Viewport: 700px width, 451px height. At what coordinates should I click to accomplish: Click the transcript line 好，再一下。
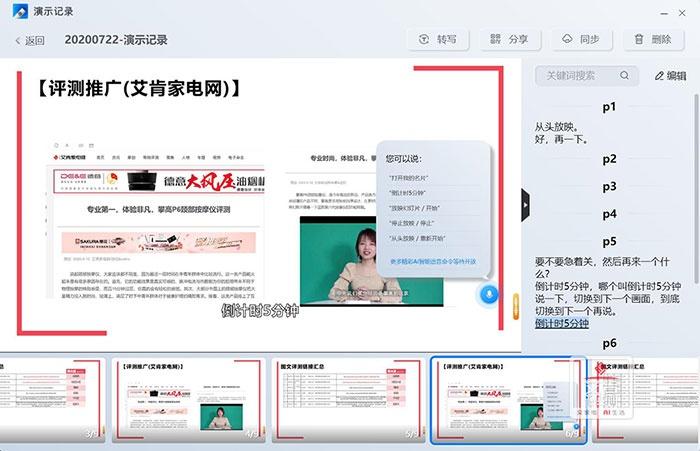click(562, 139)
